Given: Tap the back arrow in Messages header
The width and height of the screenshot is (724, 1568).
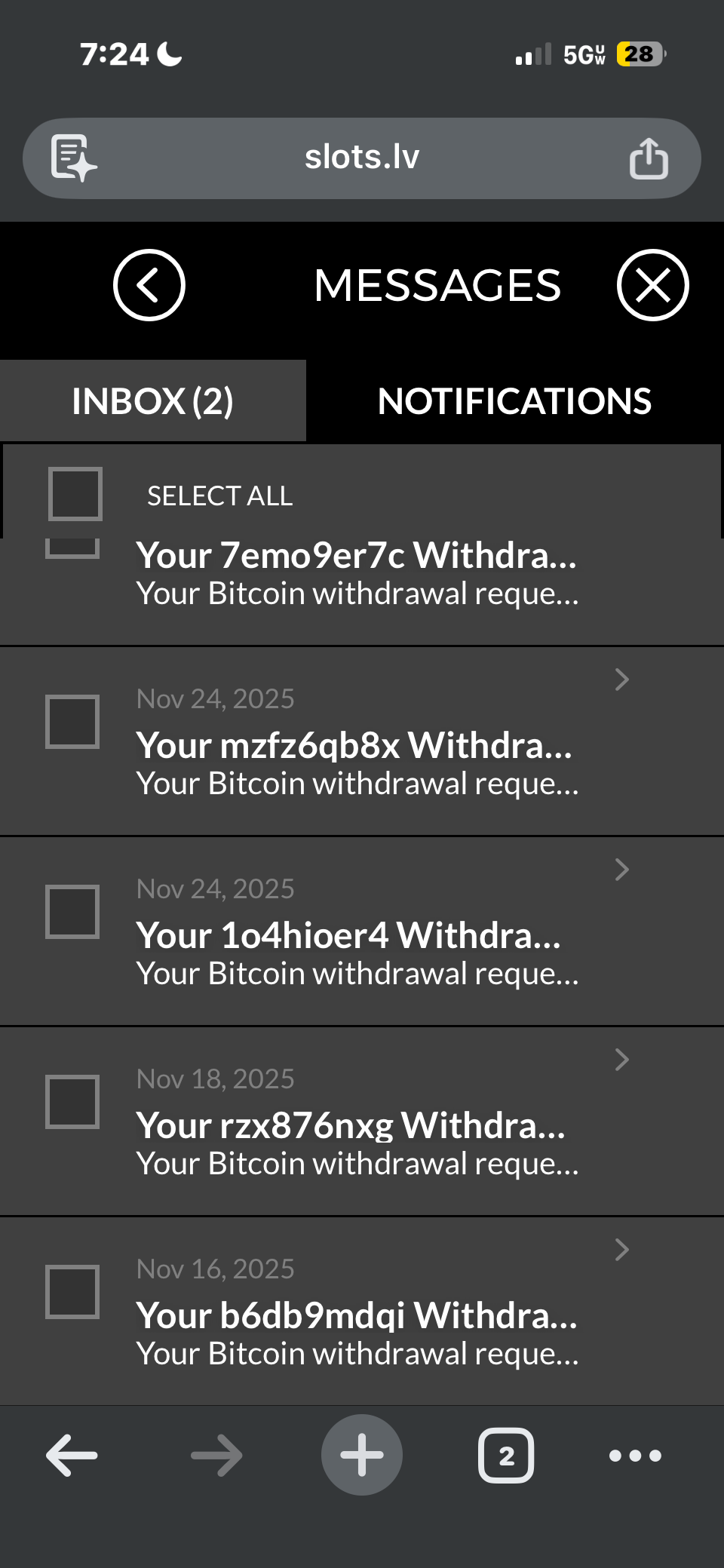Looking at the screenshot, I should (149, 285).
